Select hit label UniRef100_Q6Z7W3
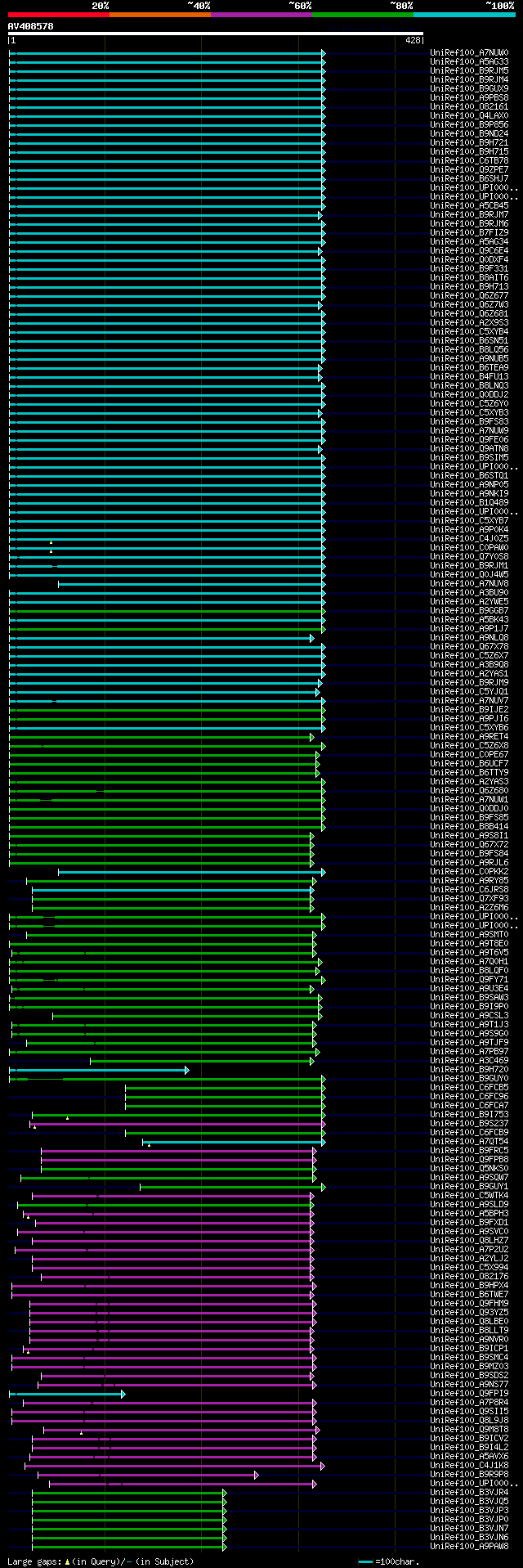523x1568 pixels. click(x=469, y=304)
